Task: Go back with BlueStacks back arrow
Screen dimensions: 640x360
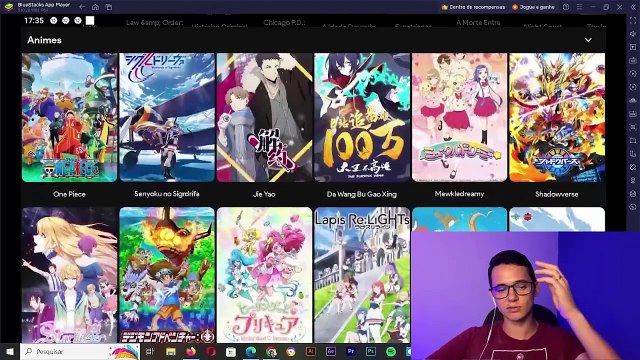Action: coord(82,7)
